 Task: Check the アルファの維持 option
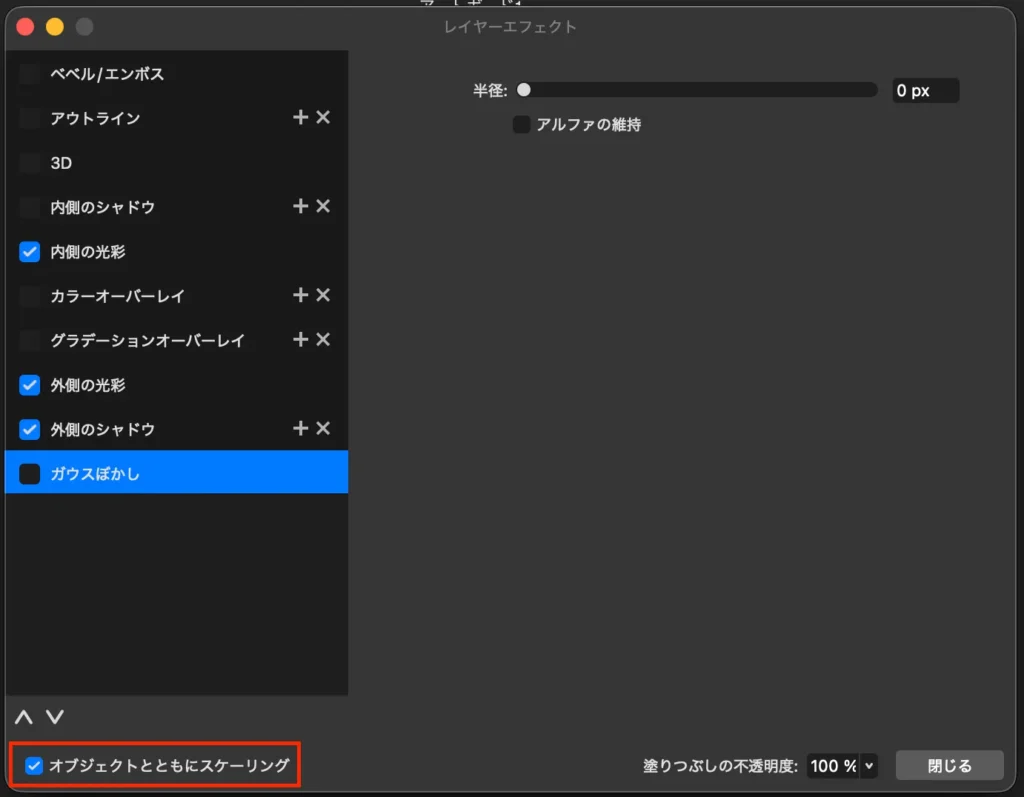pos(521,124)
